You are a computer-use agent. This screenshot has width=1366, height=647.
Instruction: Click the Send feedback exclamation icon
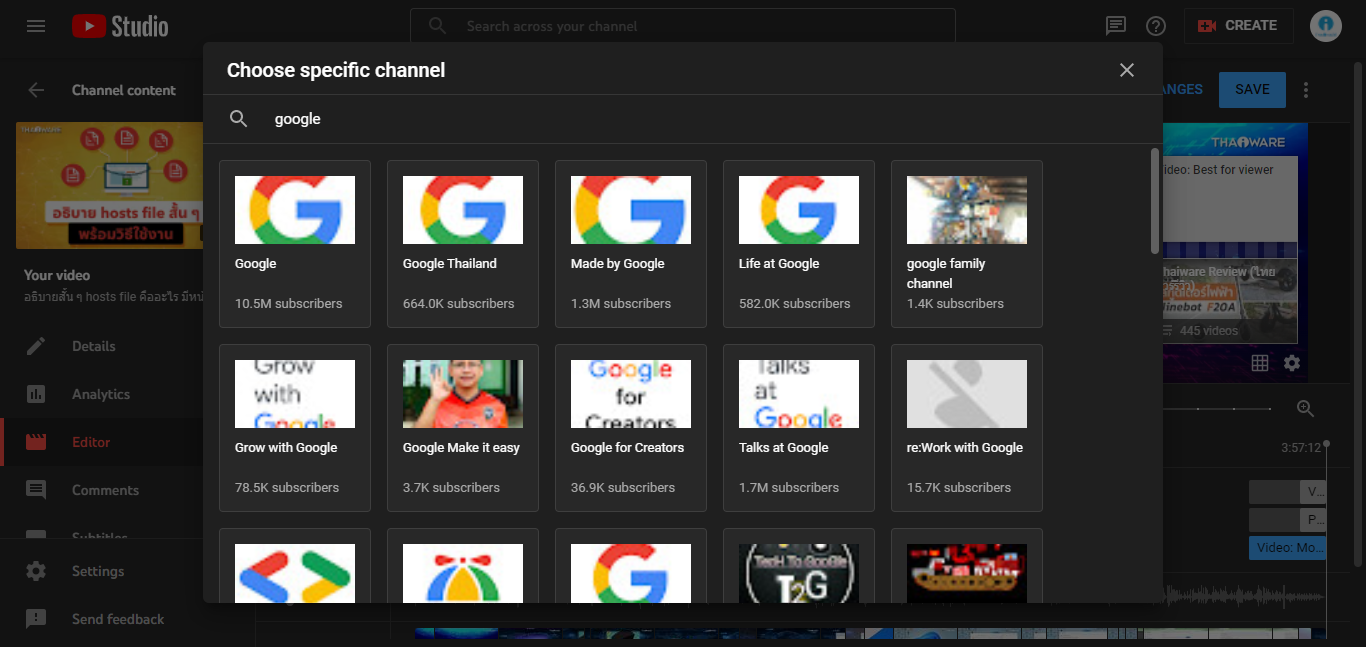[x=36, y=619]
